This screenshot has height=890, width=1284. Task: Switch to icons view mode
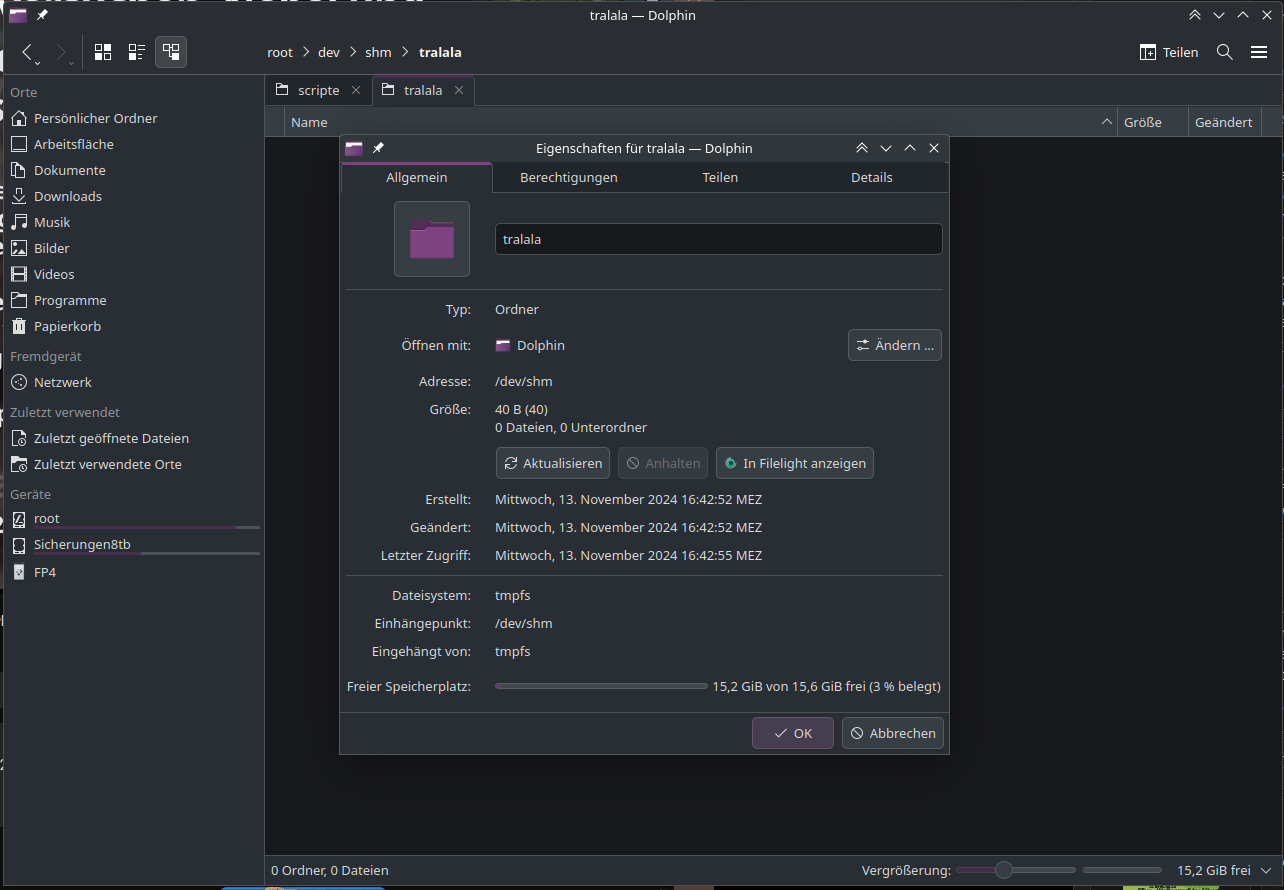[x=102, y=52]
